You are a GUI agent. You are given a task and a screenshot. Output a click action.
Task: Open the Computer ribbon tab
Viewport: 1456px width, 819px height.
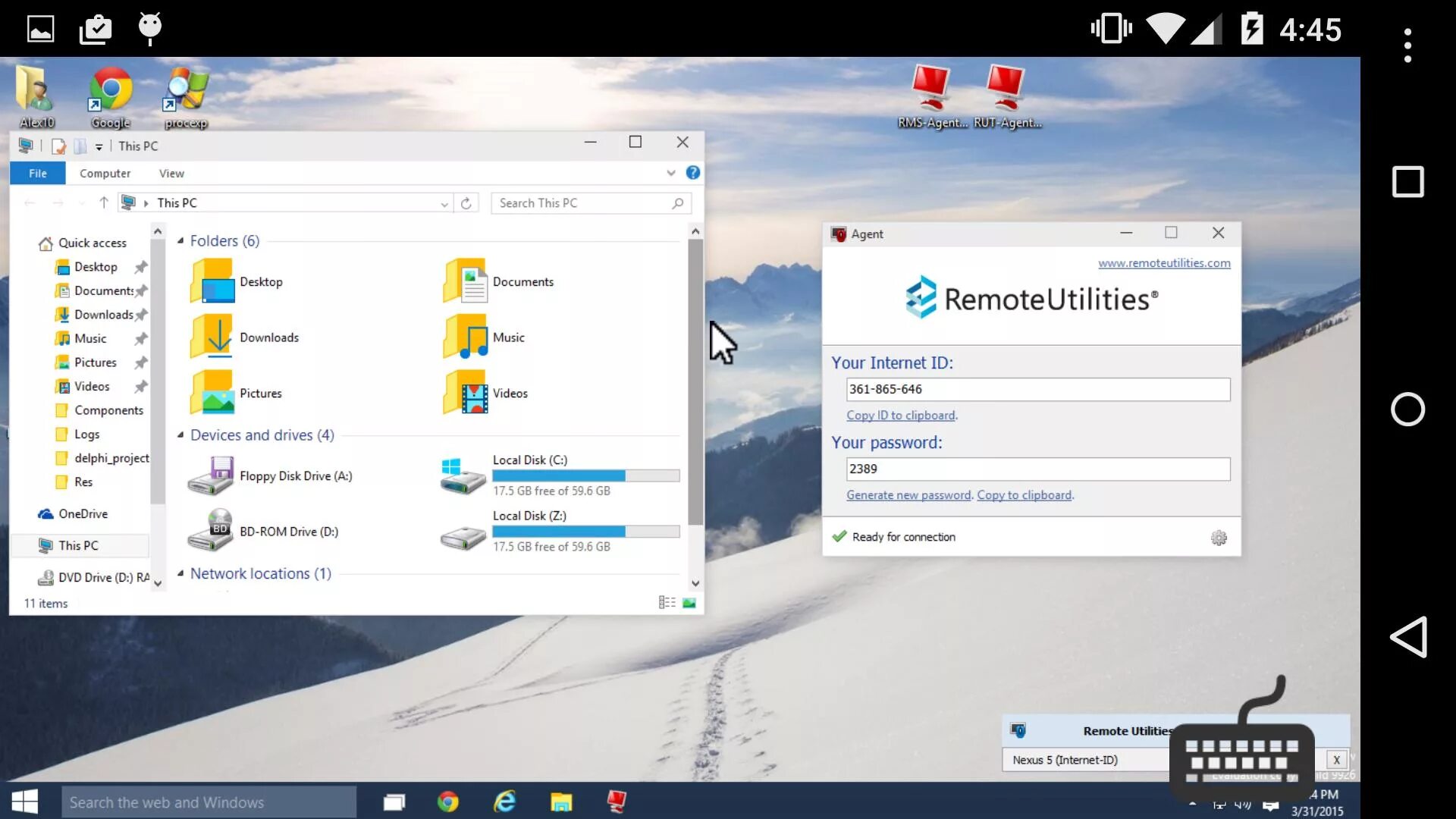click(x=105, y=174)
